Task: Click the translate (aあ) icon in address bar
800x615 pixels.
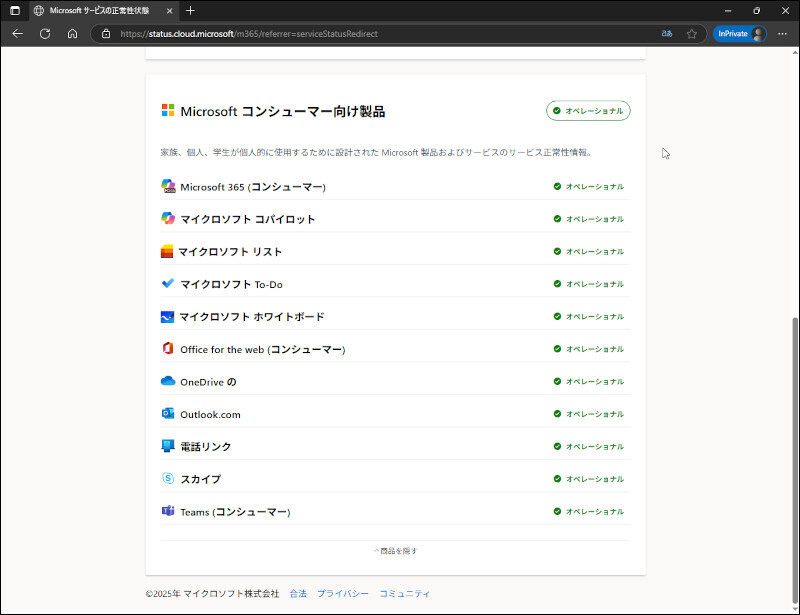Action: 666,34
